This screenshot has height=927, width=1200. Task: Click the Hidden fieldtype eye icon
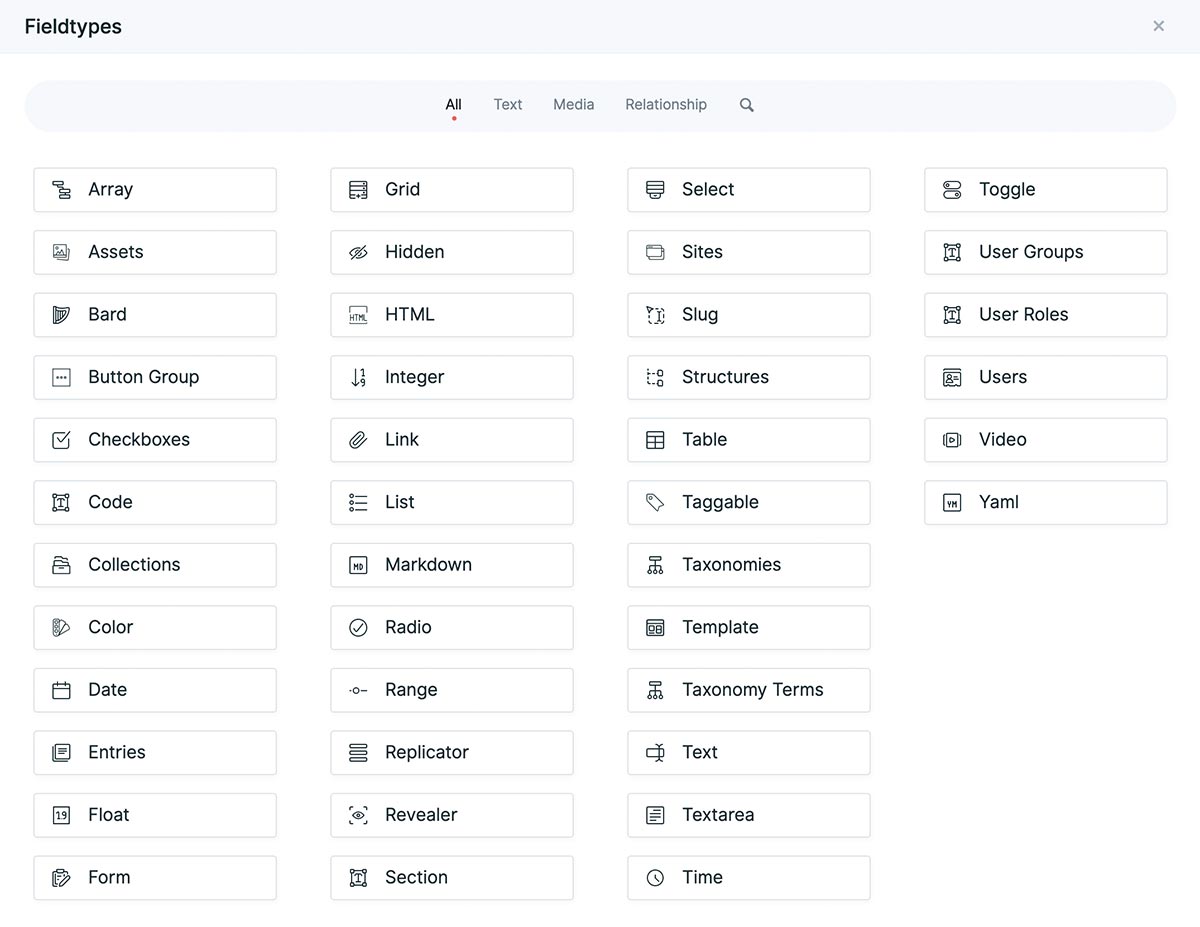click(x=357, y=252)
